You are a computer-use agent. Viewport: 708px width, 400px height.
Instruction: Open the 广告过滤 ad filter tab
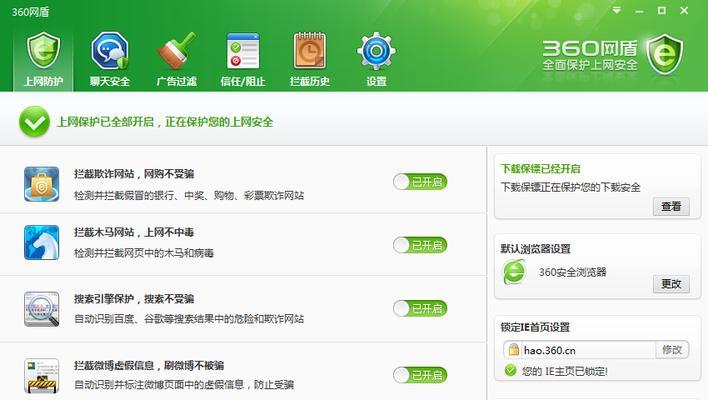click(176, 59)
